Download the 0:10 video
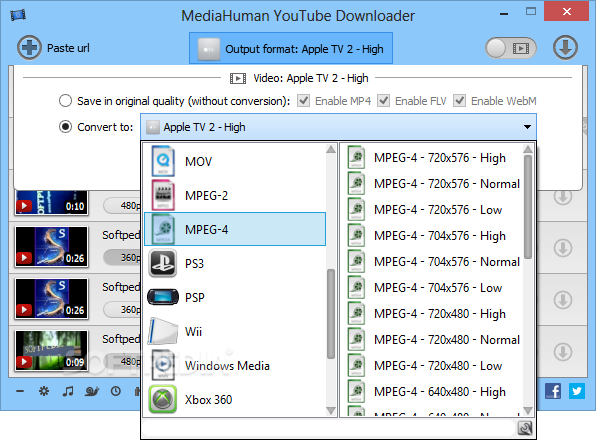This screenshot has width=596, height=440. point(563,198)
